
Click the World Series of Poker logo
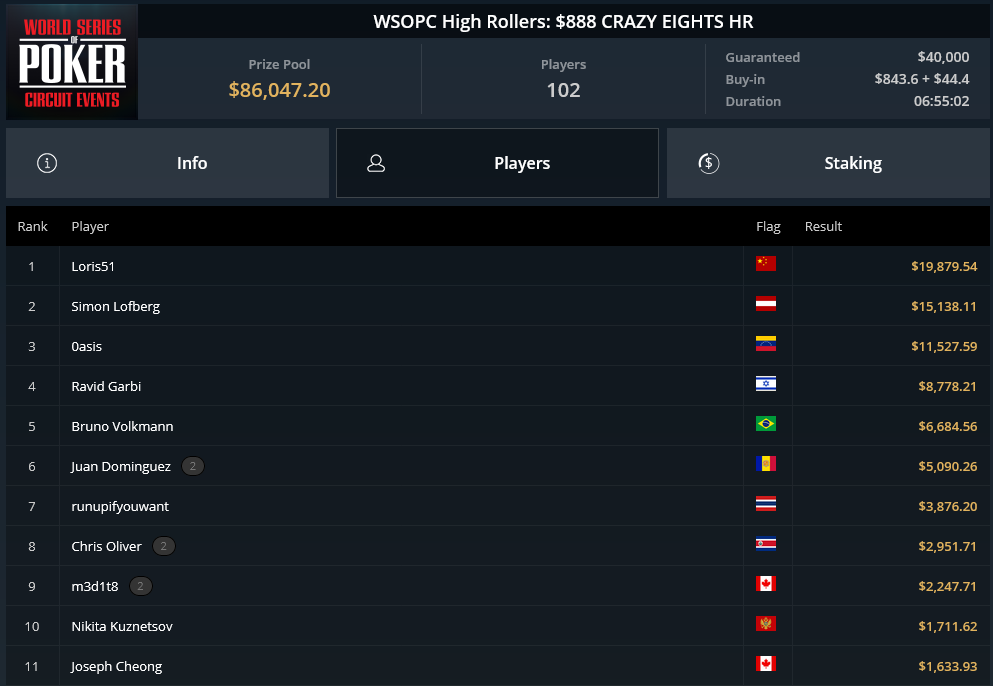point(72,62)
